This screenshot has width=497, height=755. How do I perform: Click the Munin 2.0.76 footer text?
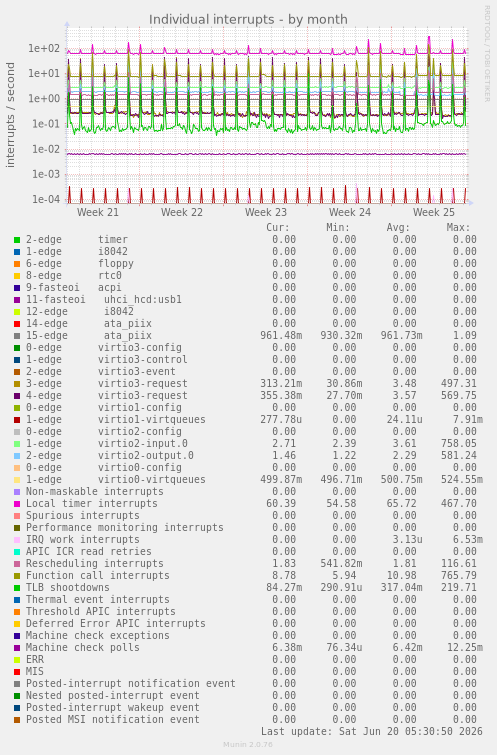(248, 744)
